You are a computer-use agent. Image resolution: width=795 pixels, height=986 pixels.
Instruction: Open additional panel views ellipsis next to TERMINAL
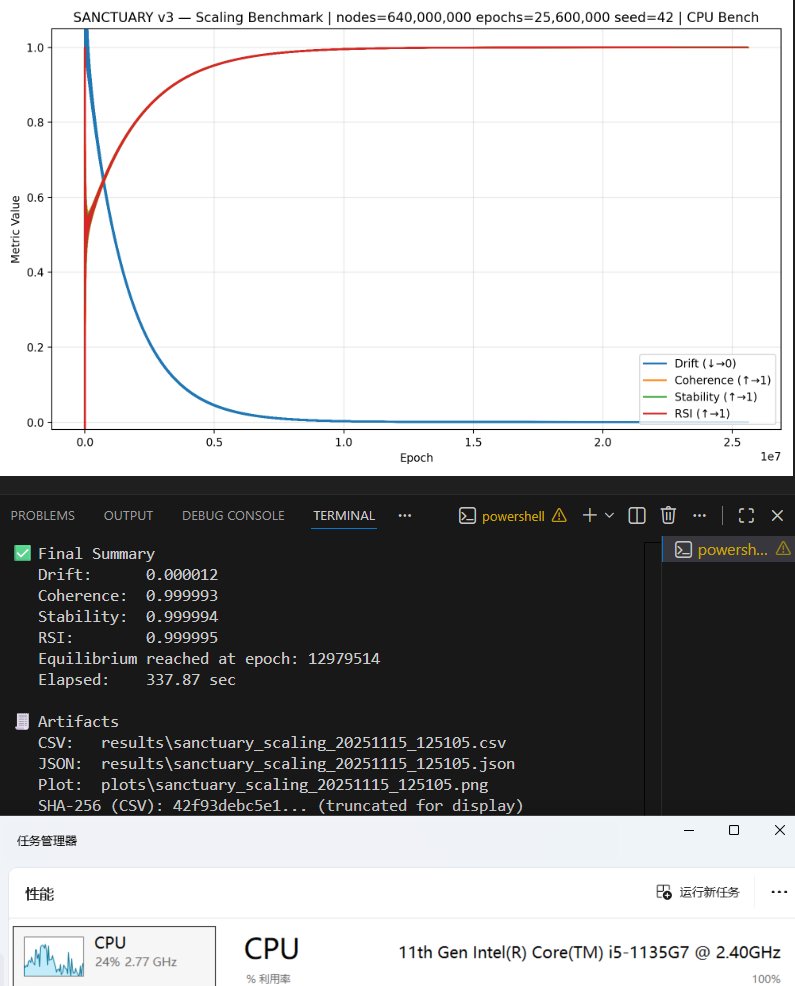pyautogui.click(x=404, y=516)
